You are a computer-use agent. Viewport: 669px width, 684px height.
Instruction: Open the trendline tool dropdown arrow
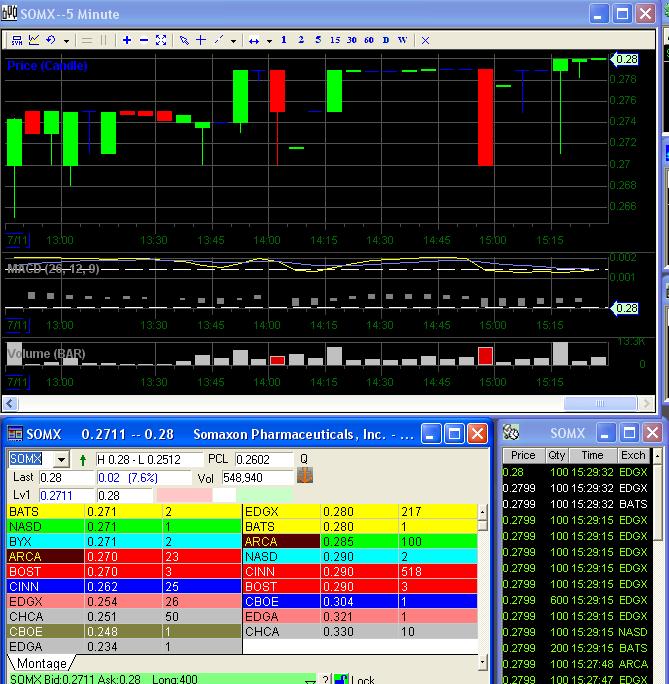(x=233, y=41)
